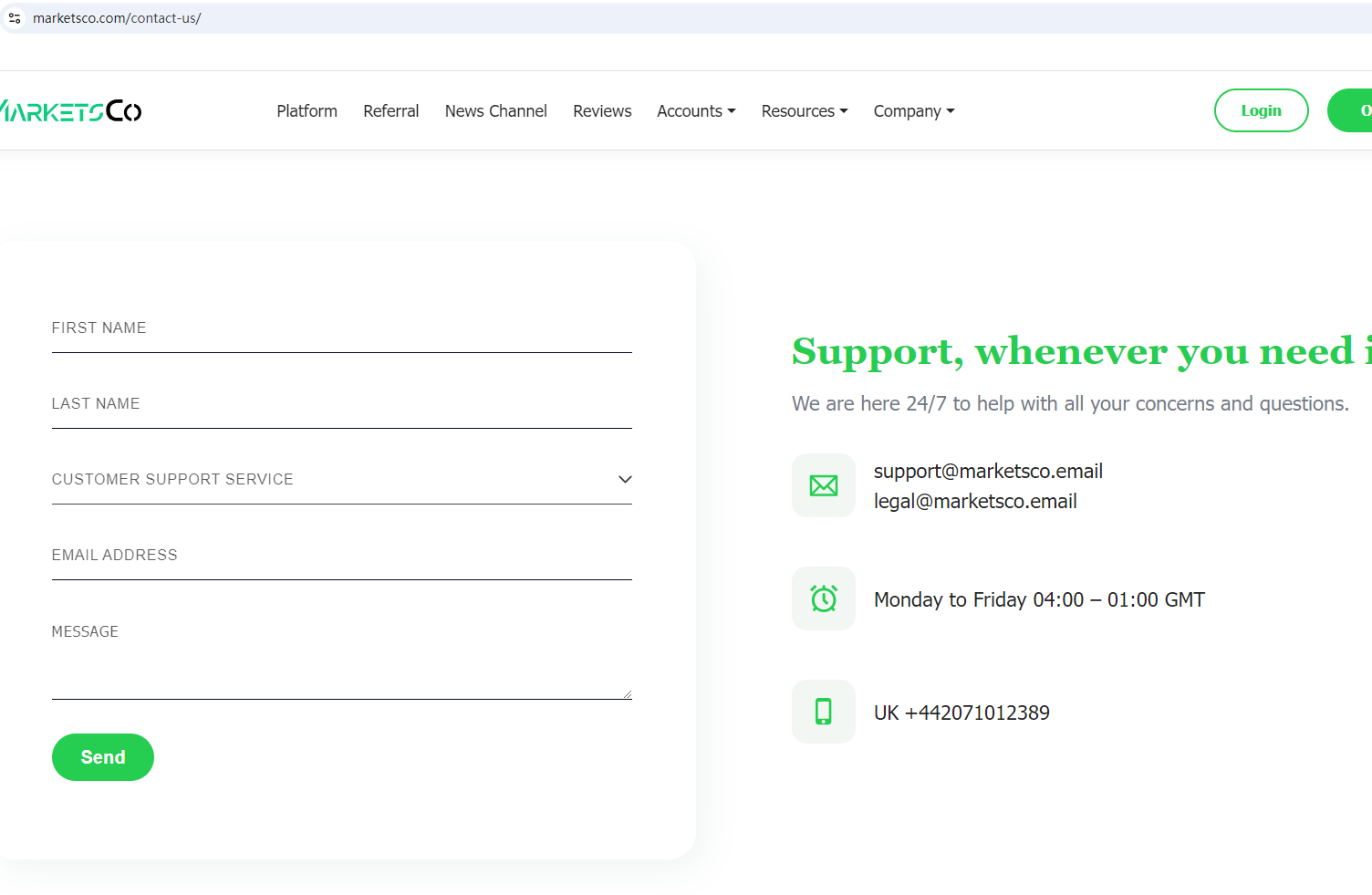Open the Company dropdown menu

914,111
